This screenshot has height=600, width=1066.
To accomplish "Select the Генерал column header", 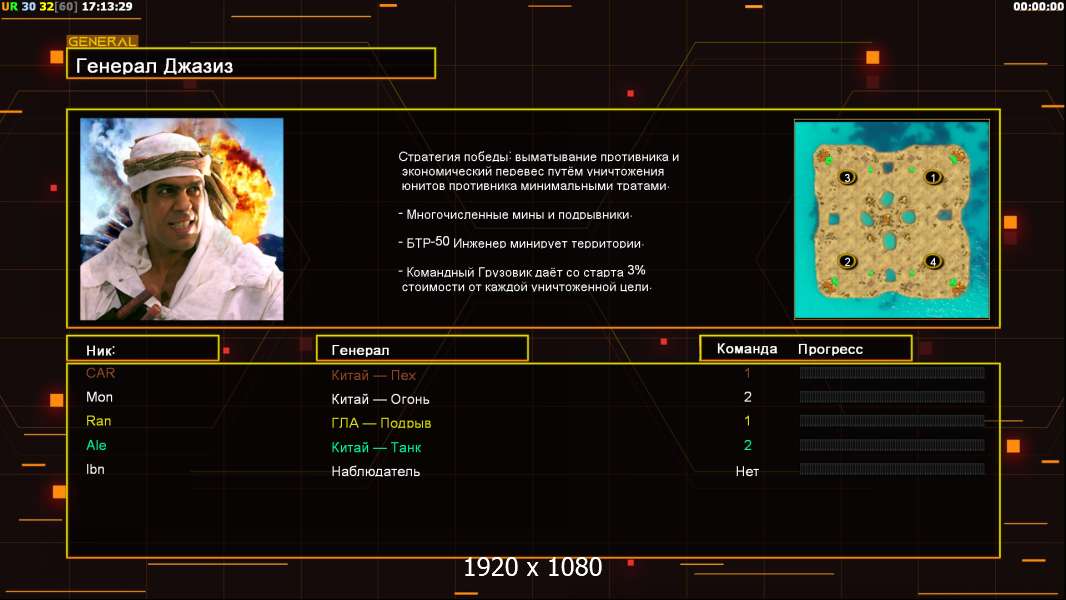I will pos(422,348).
